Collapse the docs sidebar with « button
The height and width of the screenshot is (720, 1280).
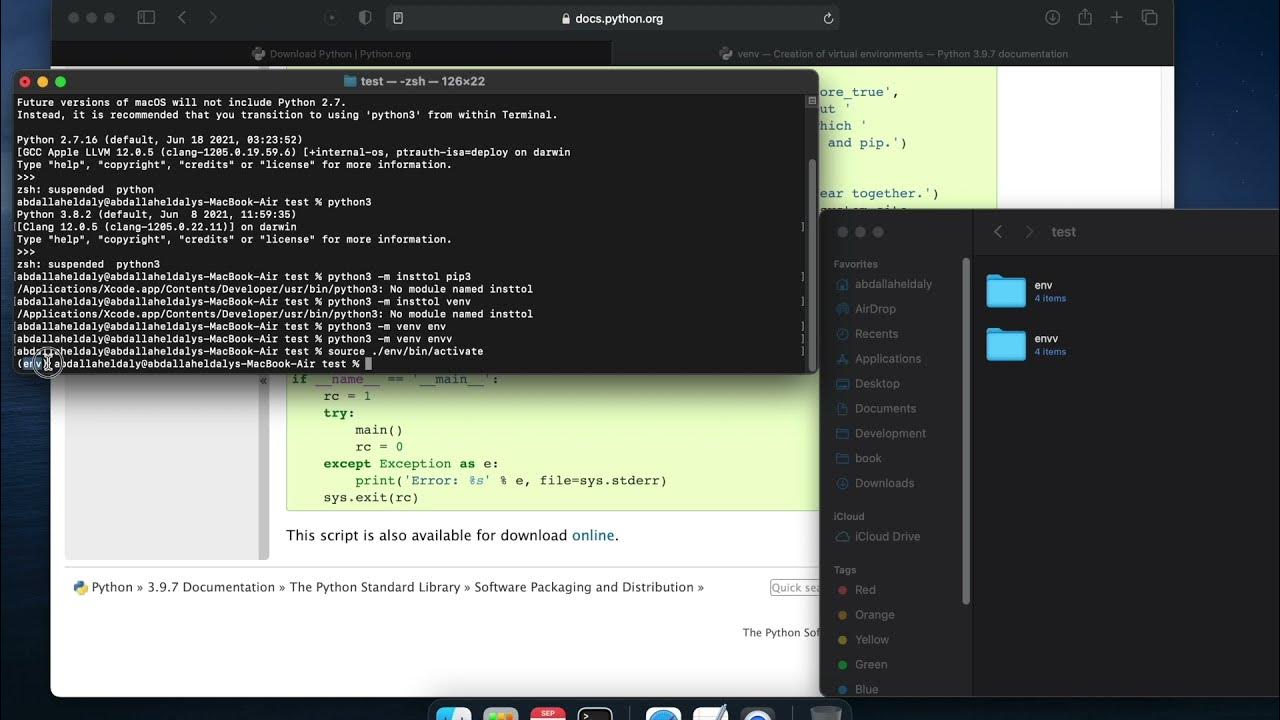tap(264, 380)
